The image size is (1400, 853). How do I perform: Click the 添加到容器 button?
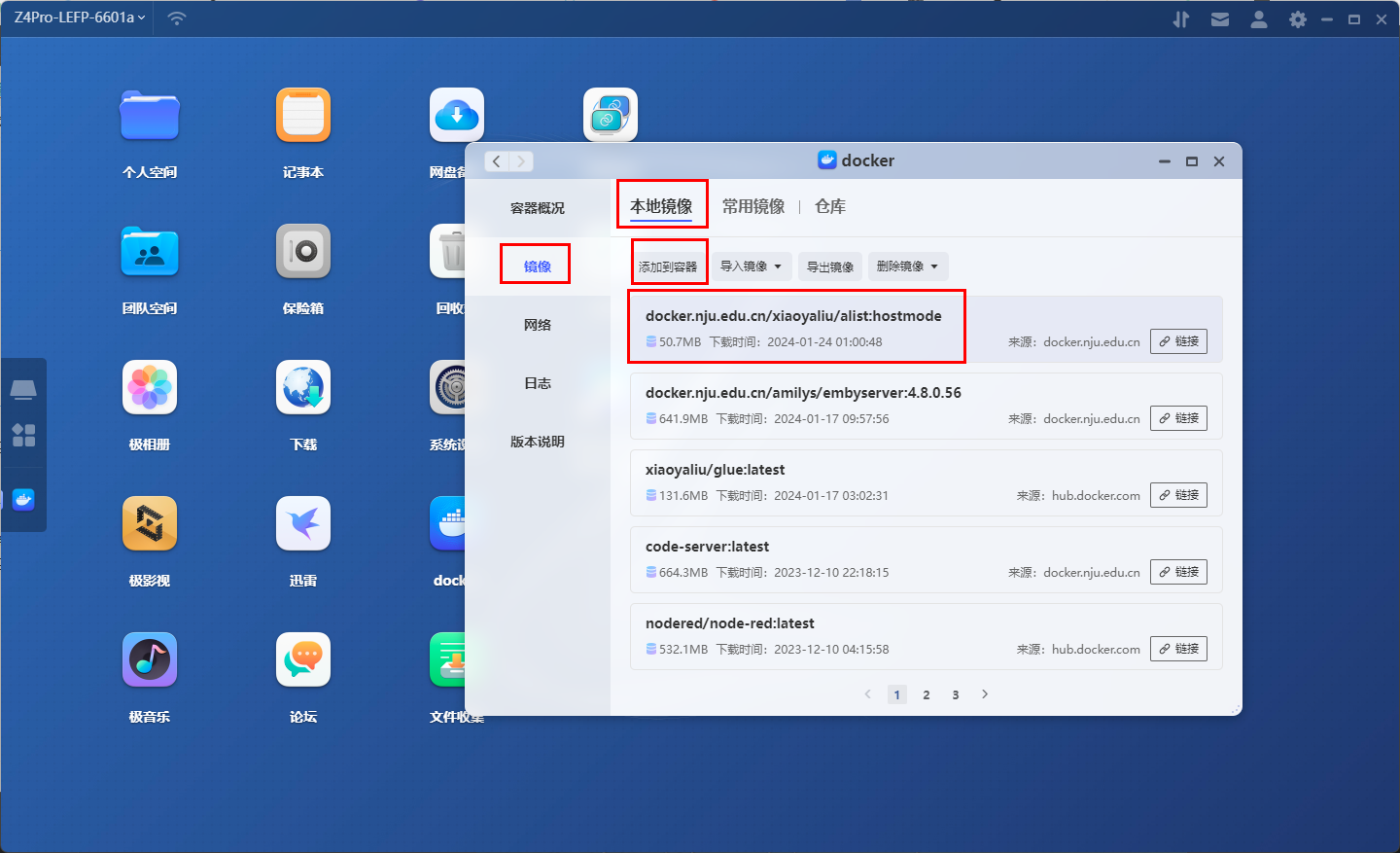point(668,267)
